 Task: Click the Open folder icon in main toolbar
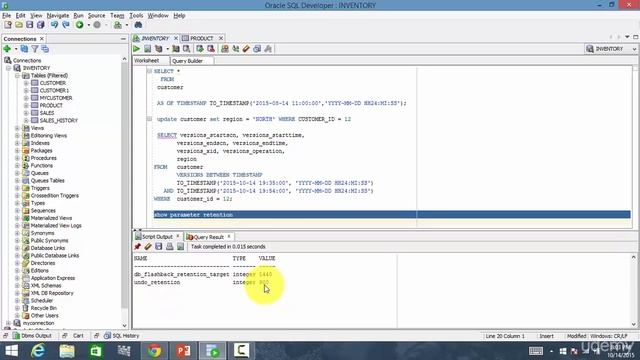point(19,25)
